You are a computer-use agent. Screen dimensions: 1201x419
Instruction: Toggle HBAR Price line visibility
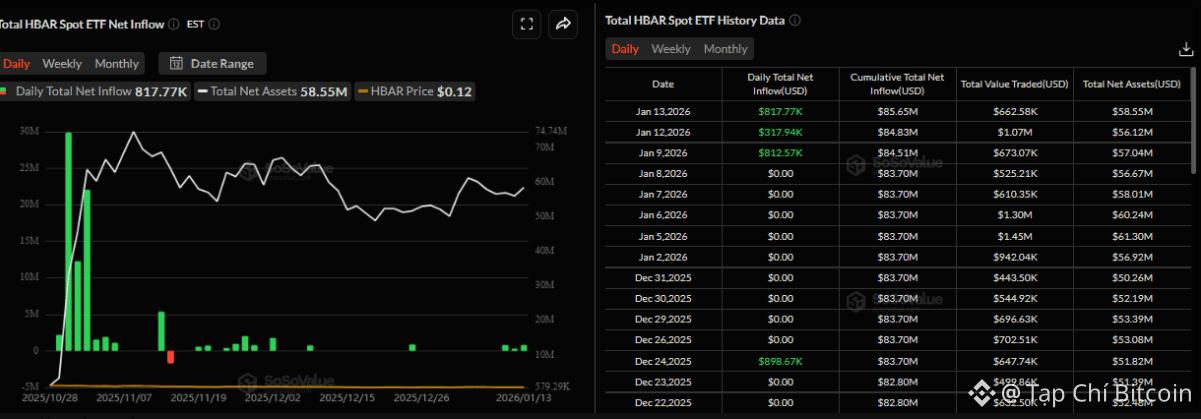point(415,92)
